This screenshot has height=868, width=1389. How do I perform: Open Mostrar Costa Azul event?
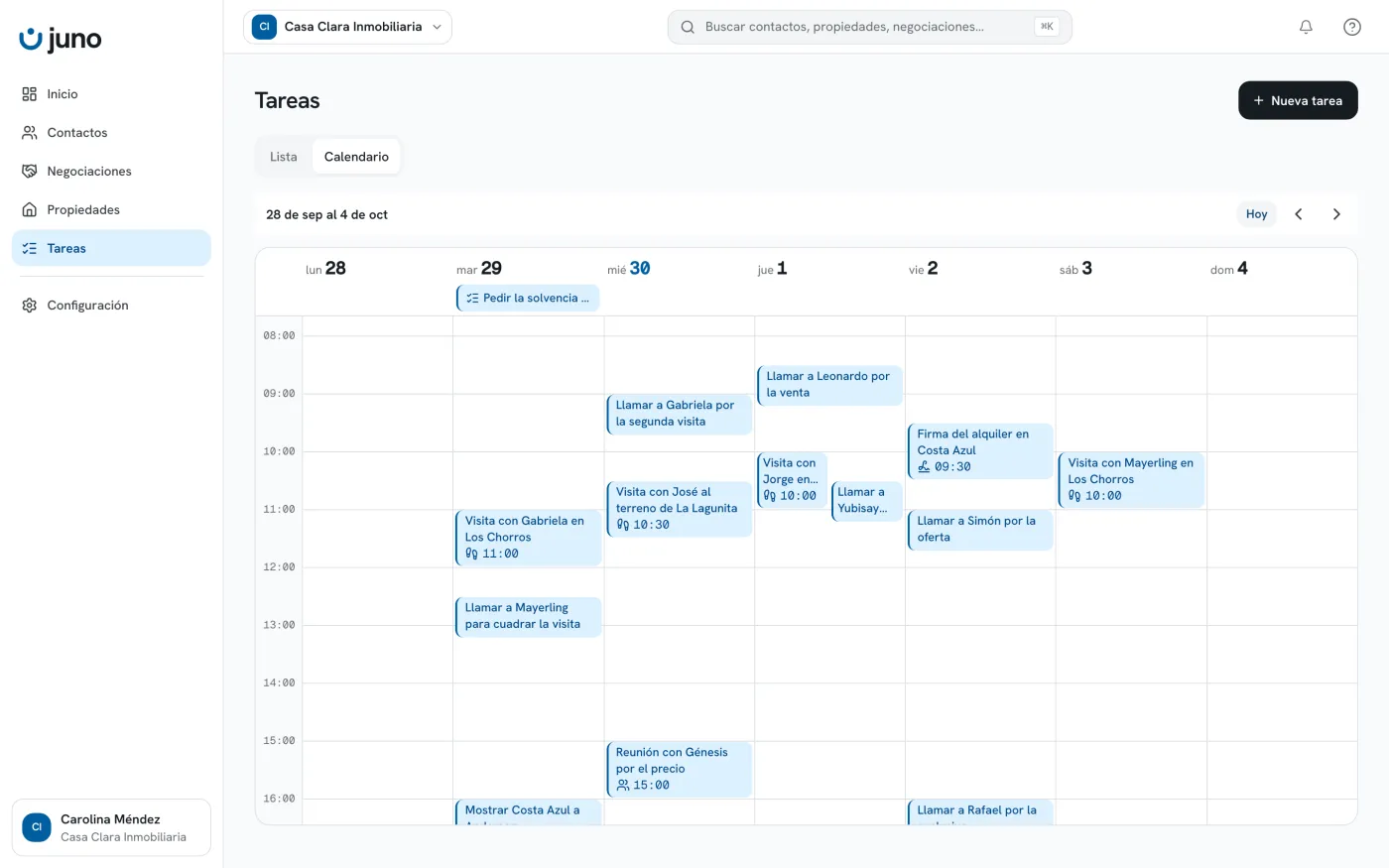point(529,811)
